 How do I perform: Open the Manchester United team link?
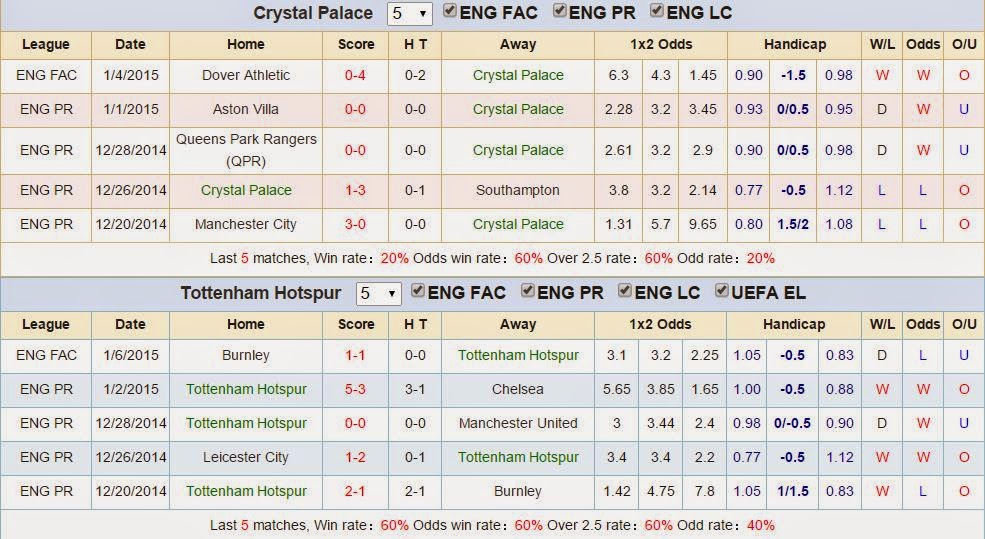pyautogui.click(x=518, y=423)
